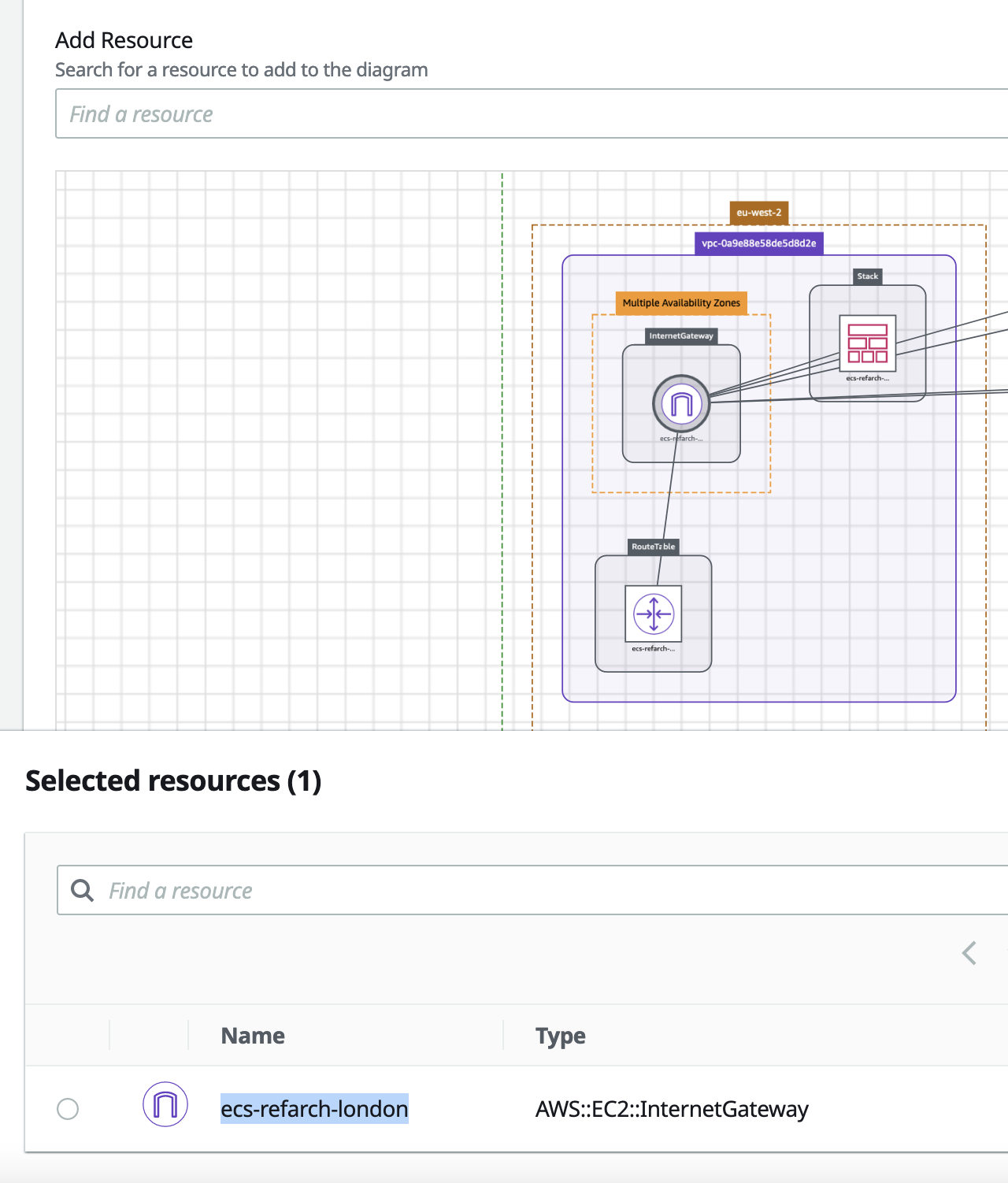Click the RouteTable node header label
The image size is (1008, 1183).
652,546
